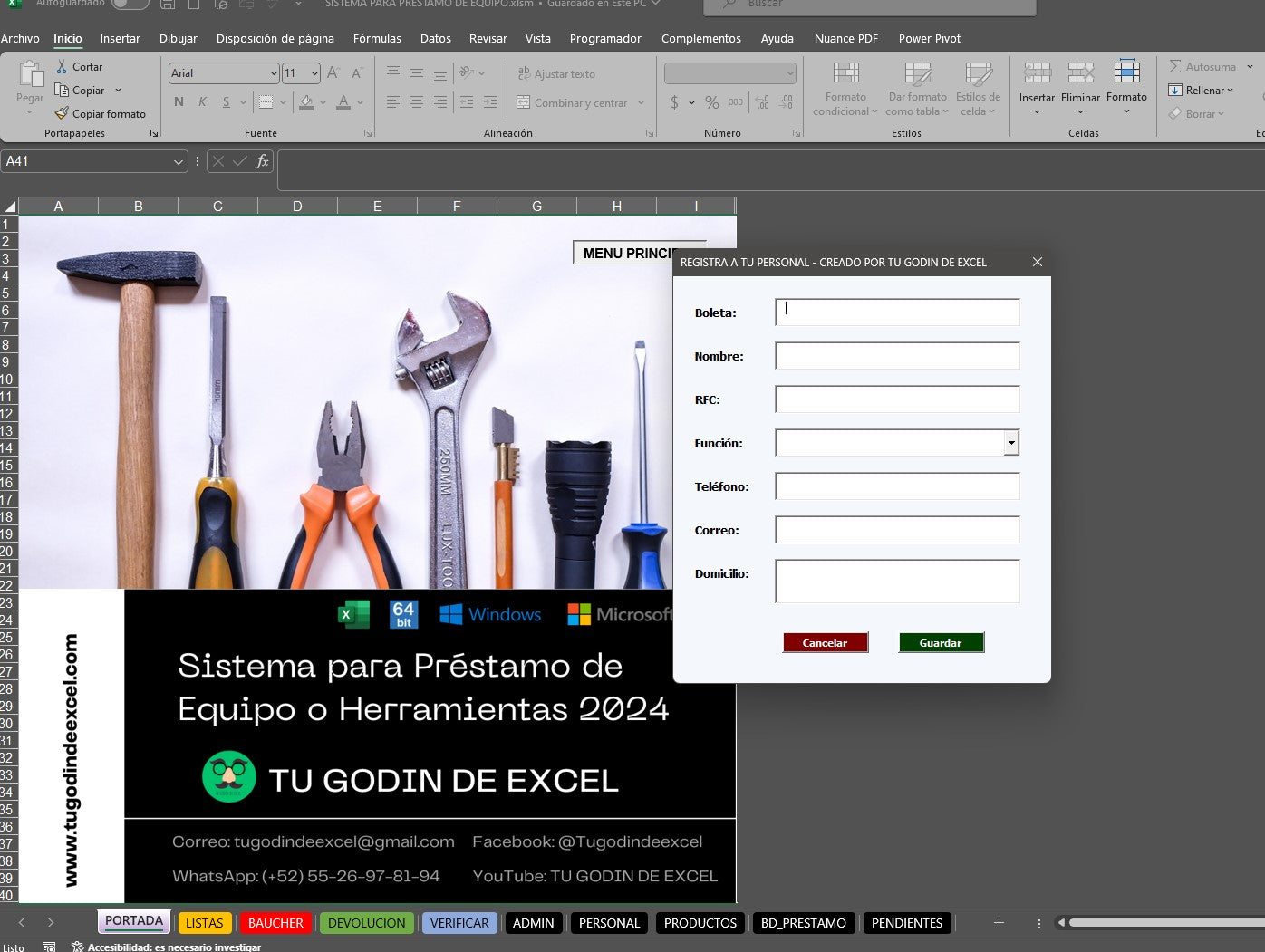Image resolution: width=1265 pixels, height=952 pixels.
Task: Add a new sheet plus button
Action: 999,923
